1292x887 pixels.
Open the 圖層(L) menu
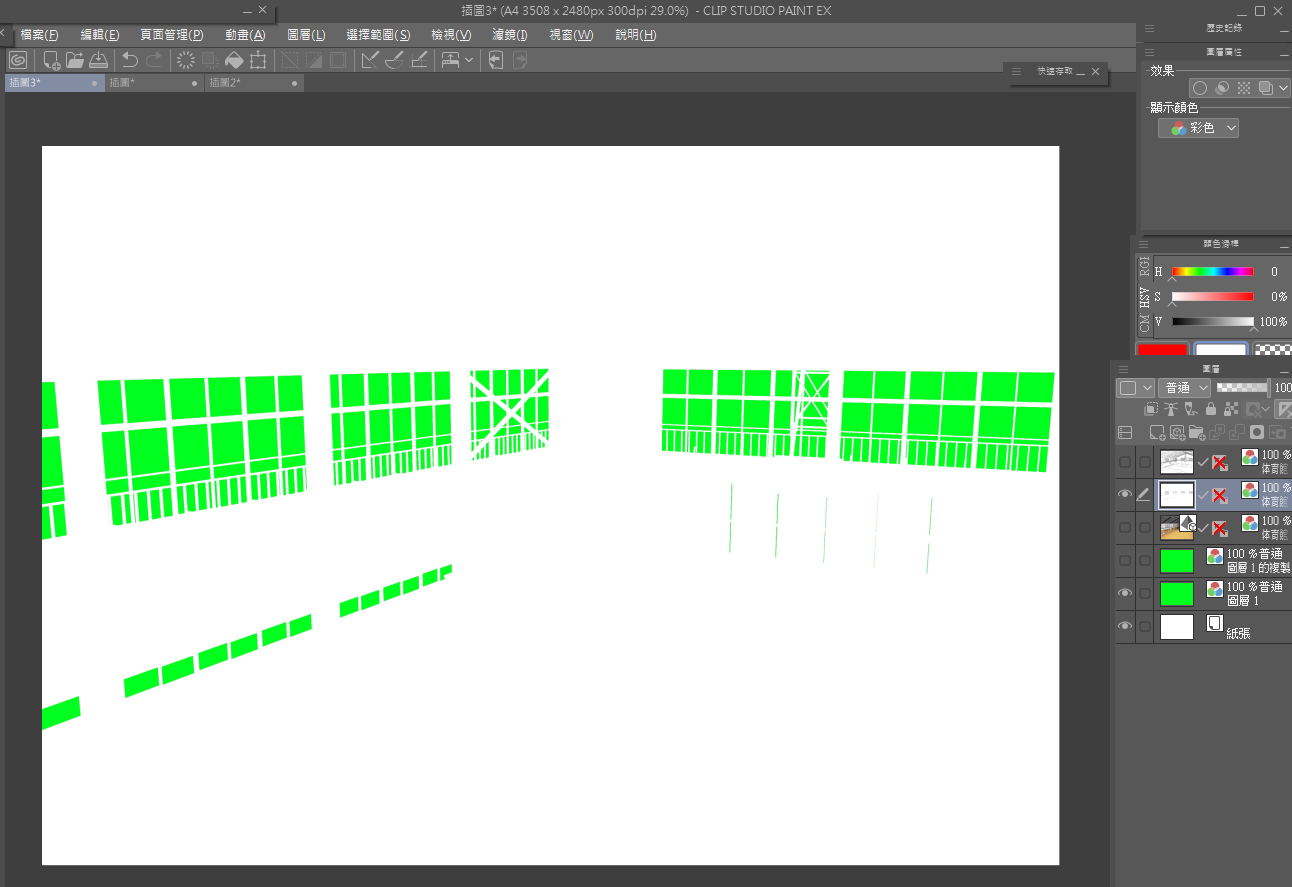[306, 35]
